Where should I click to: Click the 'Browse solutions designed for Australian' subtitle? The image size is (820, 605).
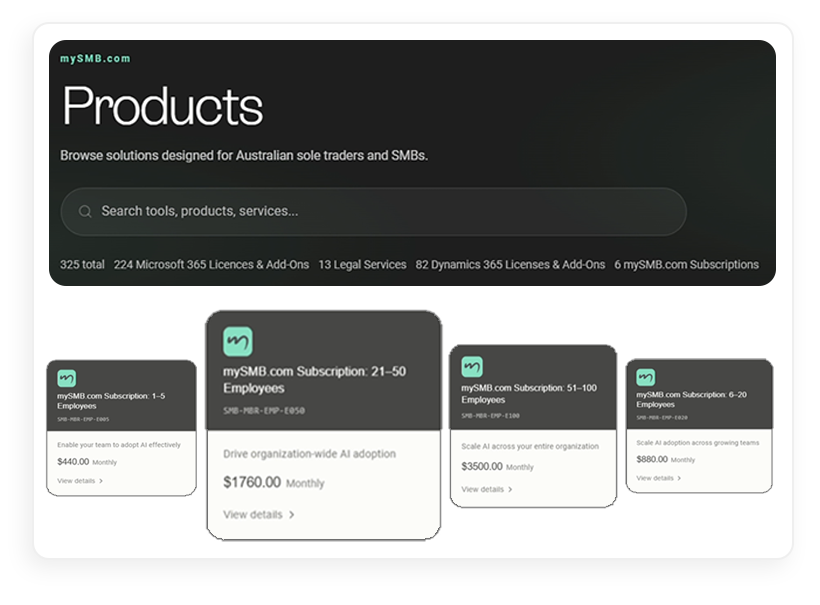[244, 156]
